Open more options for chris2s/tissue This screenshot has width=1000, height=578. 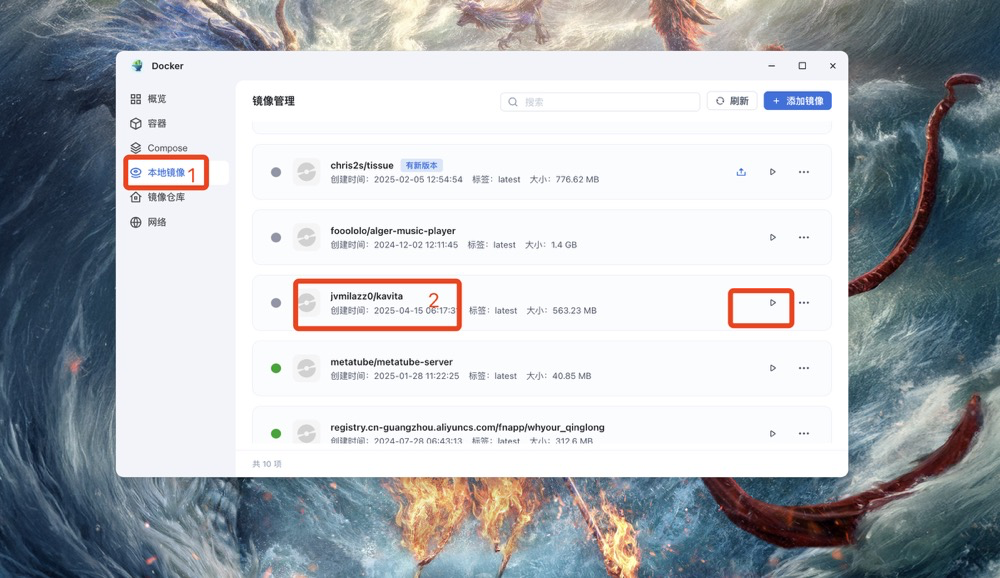pos(804,172)
